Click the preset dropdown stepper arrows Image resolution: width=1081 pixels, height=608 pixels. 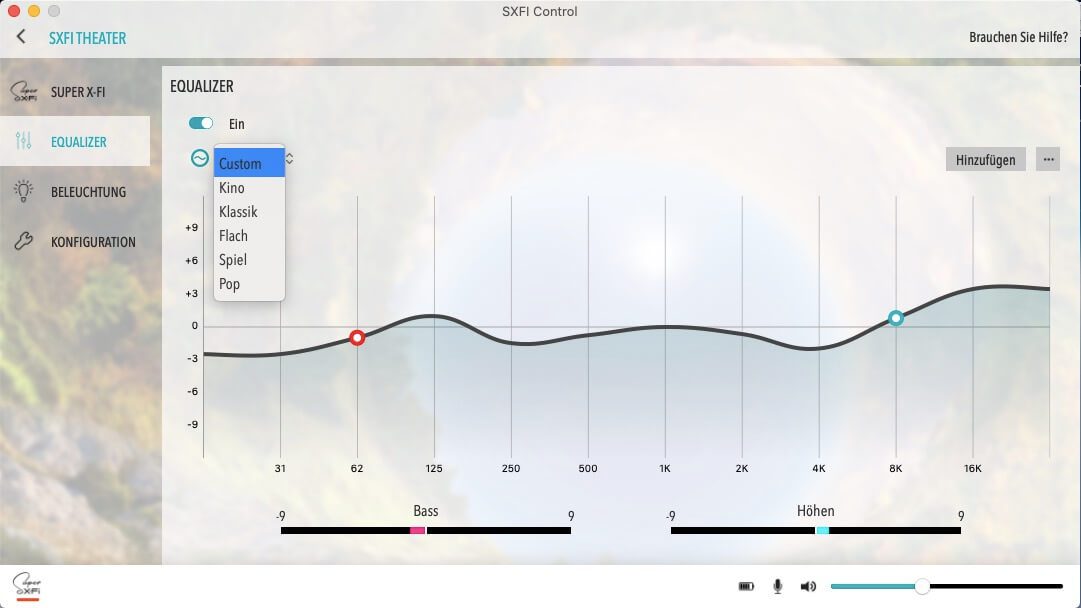pos(290,159)
